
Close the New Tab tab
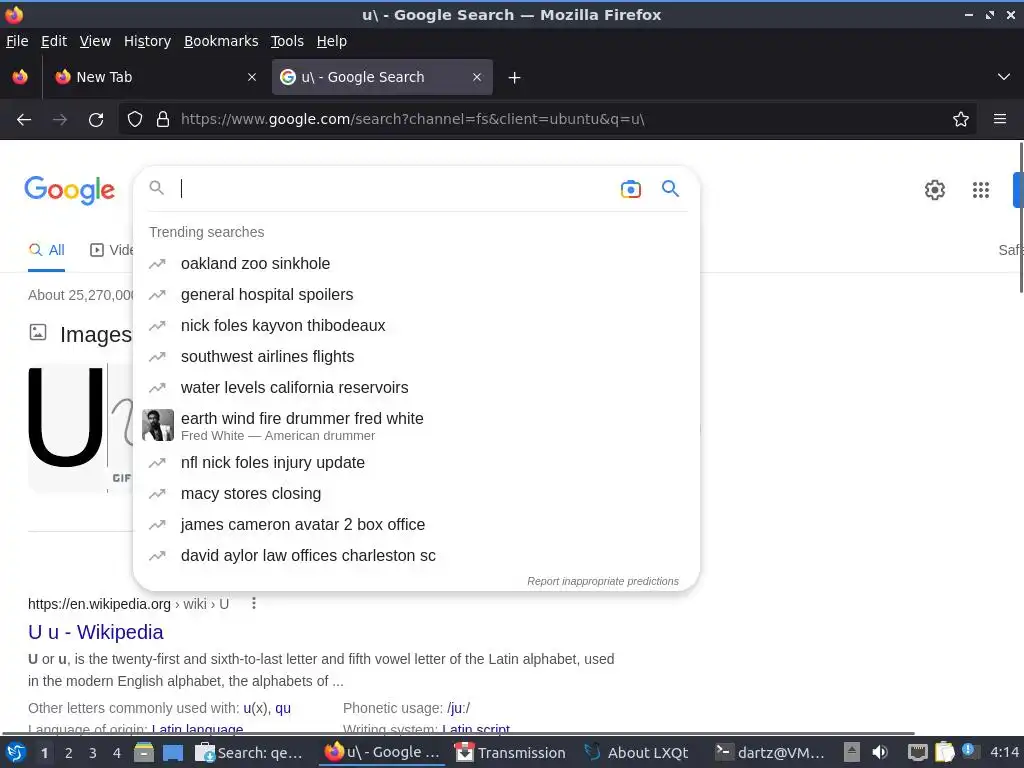tap(251, 77)
